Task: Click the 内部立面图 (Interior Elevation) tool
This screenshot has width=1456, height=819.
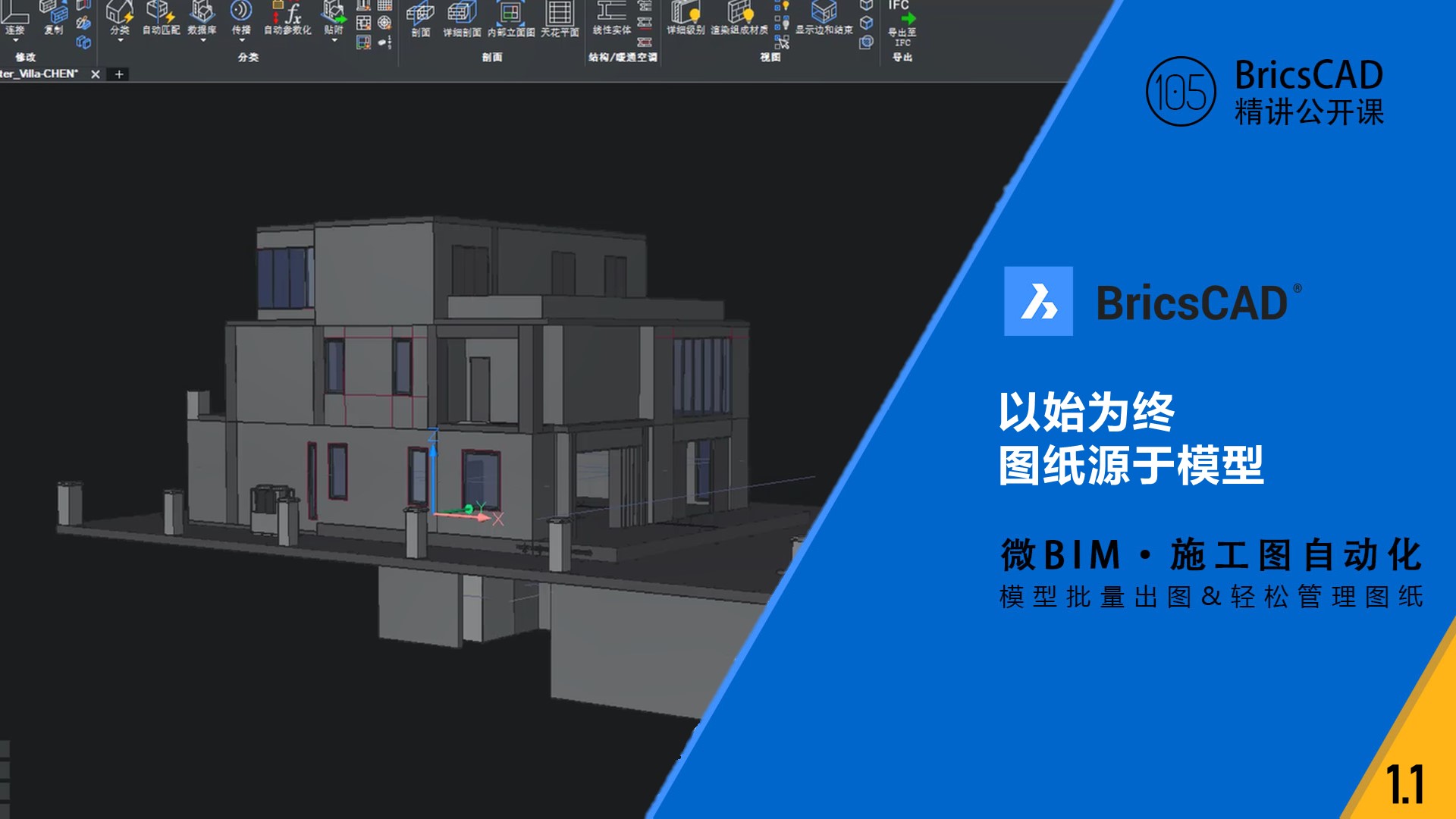Action: tap(510, 14)
